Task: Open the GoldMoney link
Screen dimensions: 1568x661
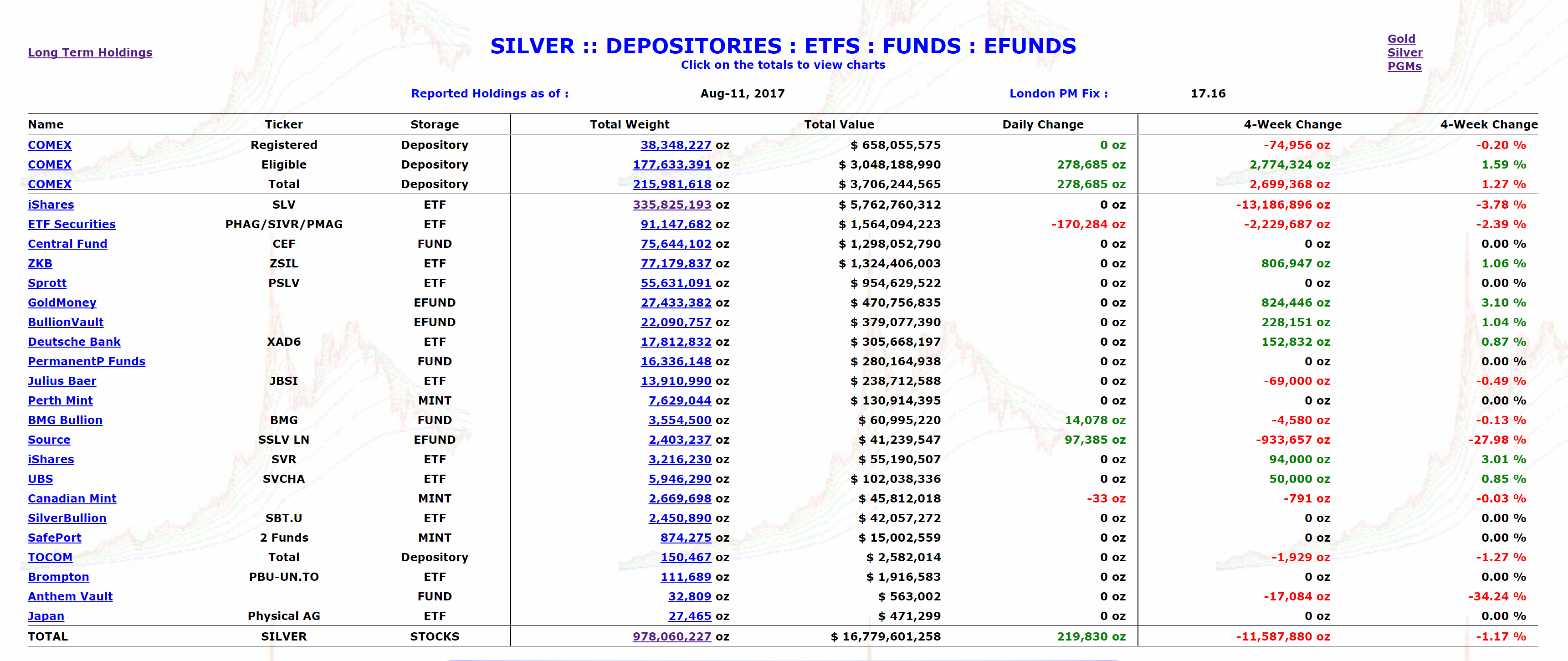Action: click(62, 302)
